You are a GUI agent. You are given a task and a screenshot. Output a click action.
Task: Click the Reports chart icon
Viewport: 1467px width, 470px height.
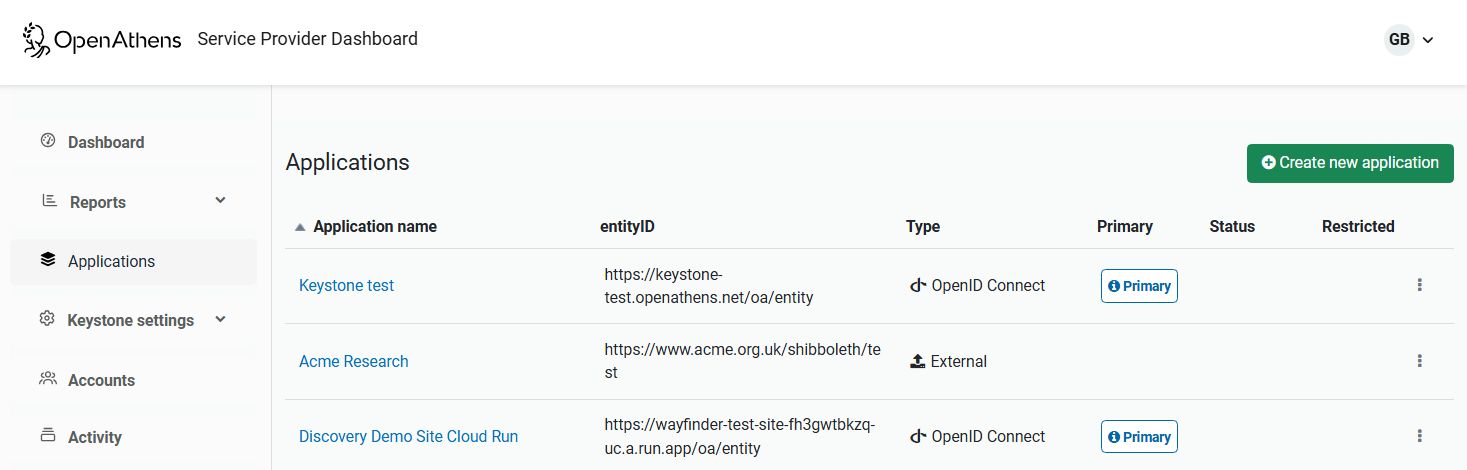point(49,201)
